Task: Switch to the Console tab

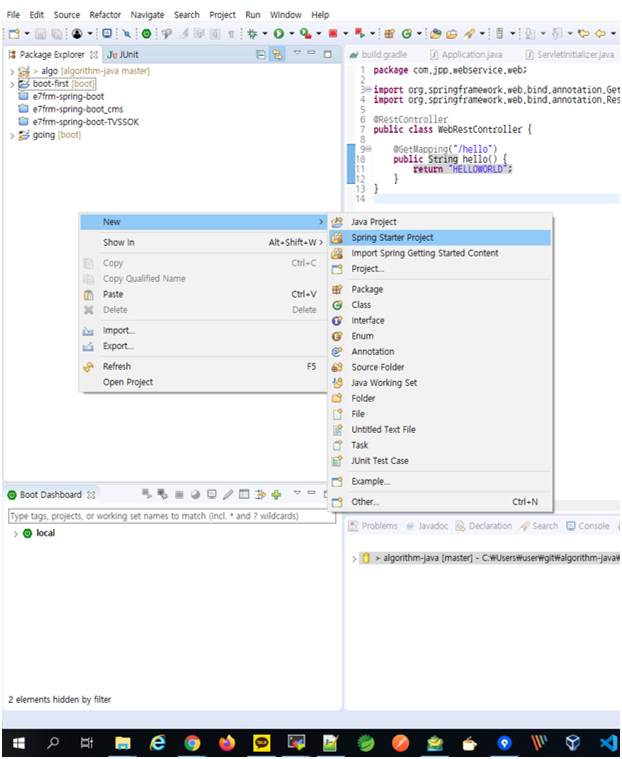Action: (588, 526)
